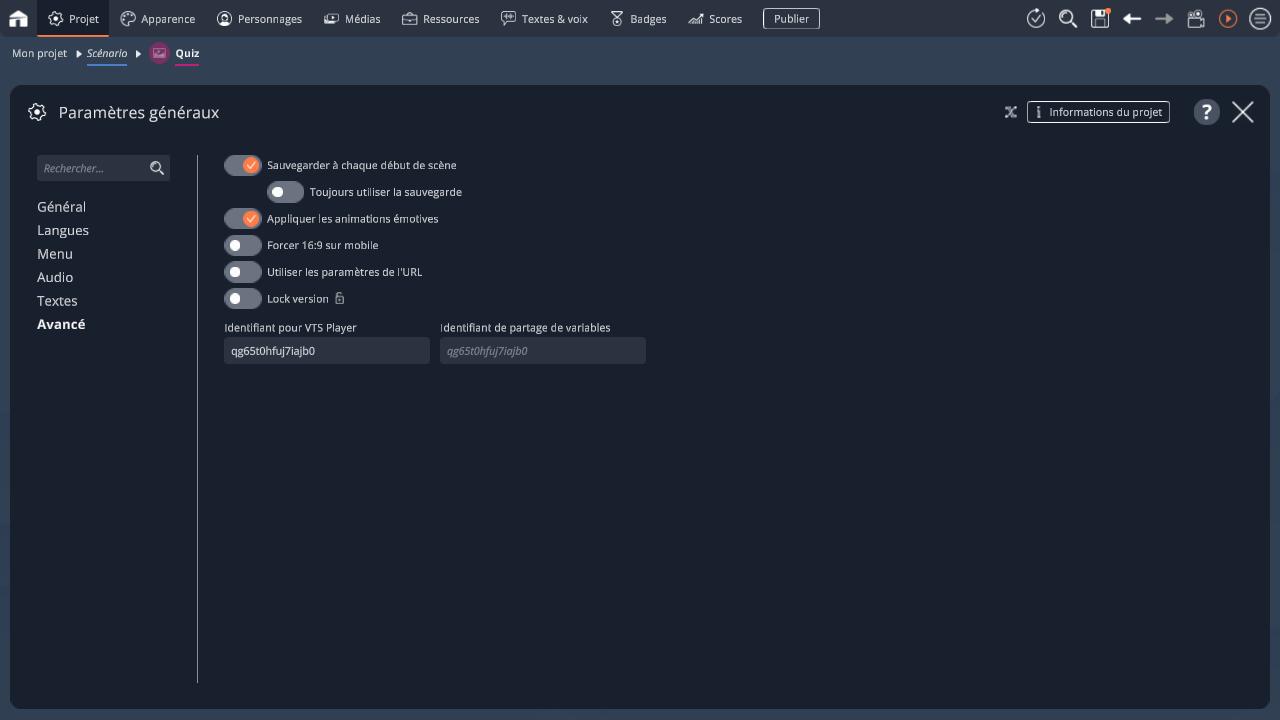The height and width of the screenshot is (720, 1280).
Task: Go to Scénario breadcrumb
Action: pos(107,53)
